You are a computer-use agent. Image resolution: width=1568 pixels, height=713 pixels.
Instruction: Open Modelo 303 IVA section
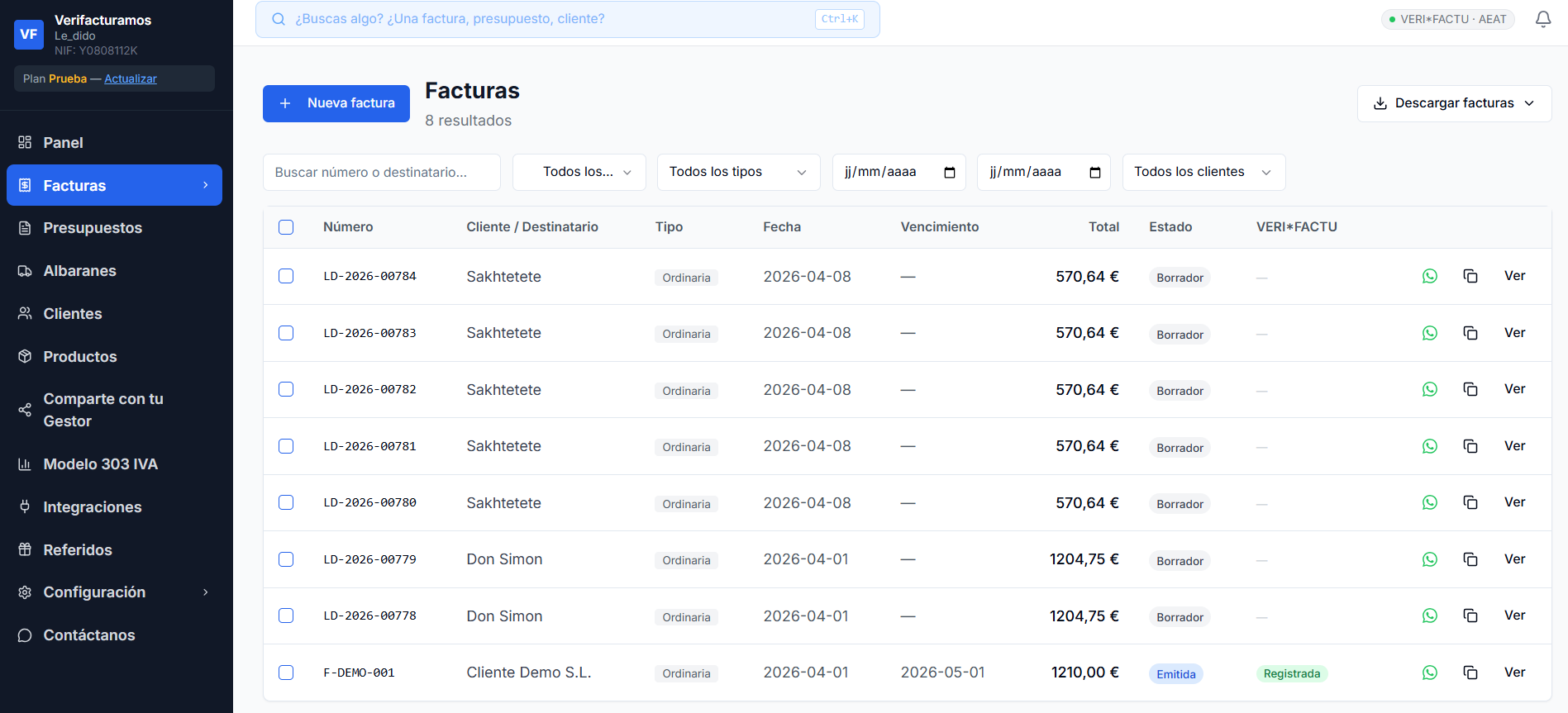pos(100,464)
